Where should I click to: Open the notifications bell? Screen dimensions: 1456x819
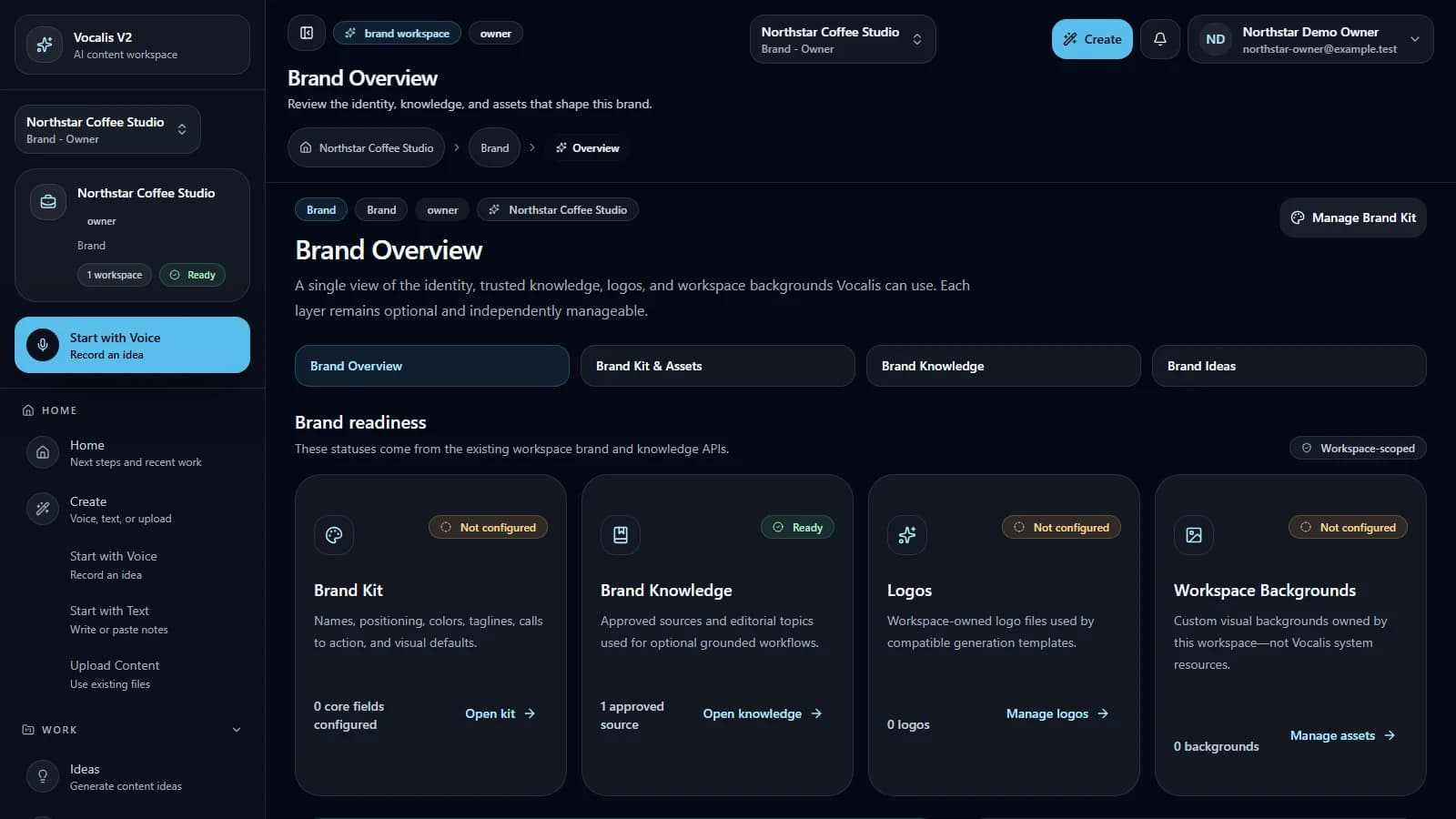1160,39
